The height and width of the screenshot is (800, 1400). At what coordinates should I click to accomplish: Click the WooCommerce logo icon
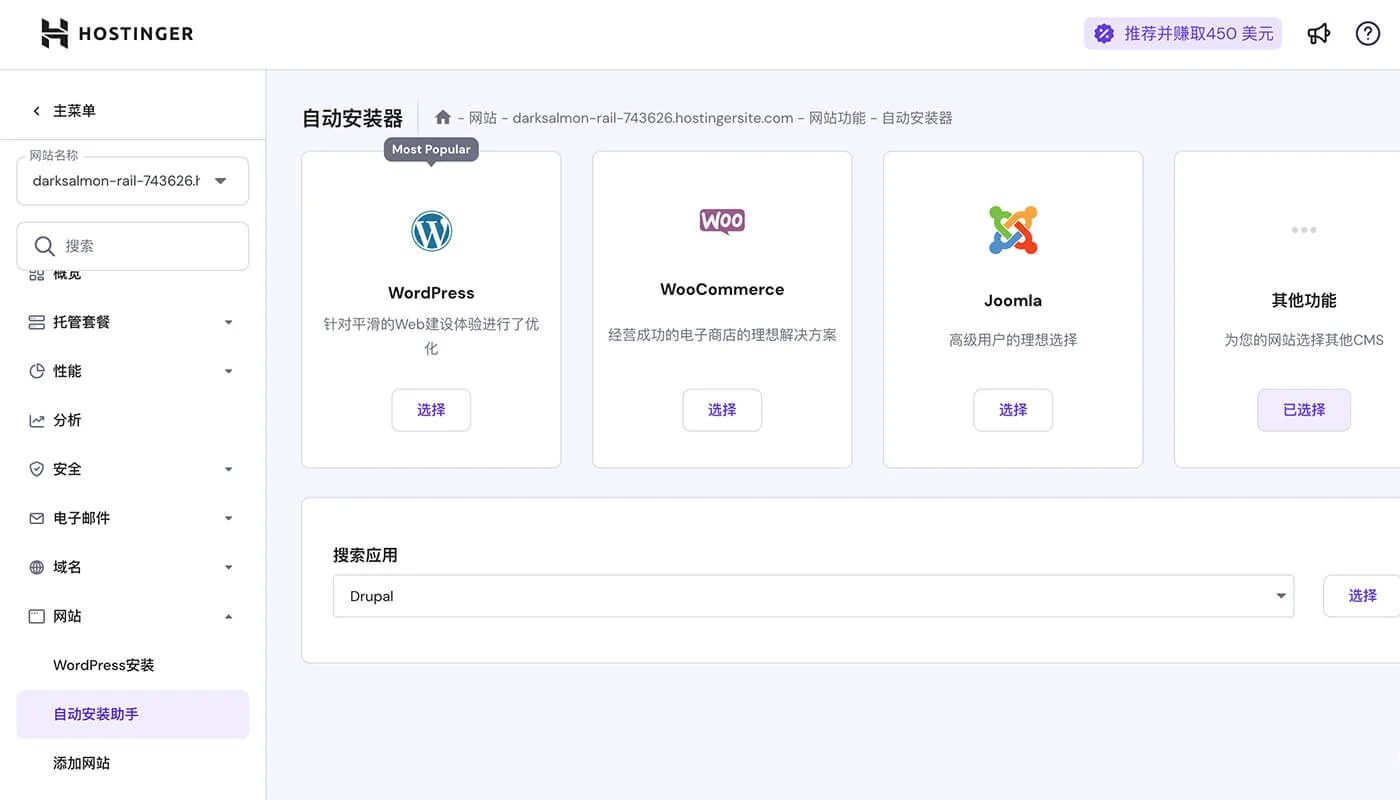pyautogui.click(x=722, y=221)
